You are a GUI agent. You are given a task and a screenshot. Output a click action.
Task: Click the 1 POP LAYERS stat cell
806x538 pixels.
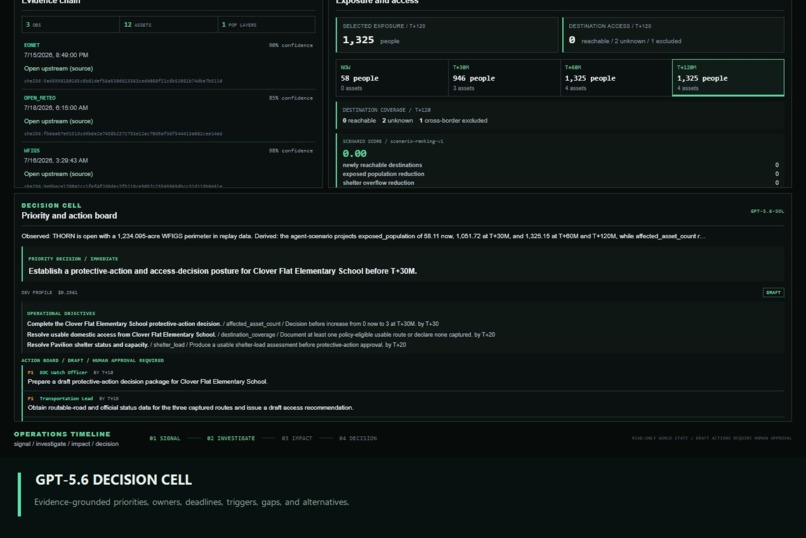[x=266, y=25]
